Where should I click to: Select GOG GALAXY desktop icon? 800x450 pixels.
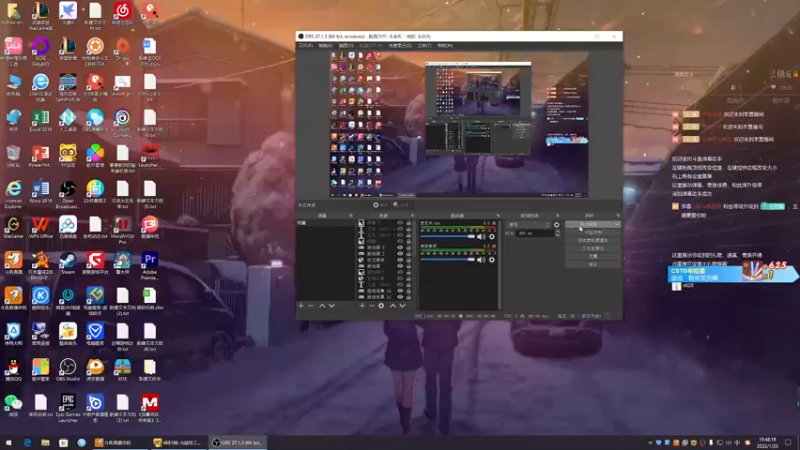(40, 52)
